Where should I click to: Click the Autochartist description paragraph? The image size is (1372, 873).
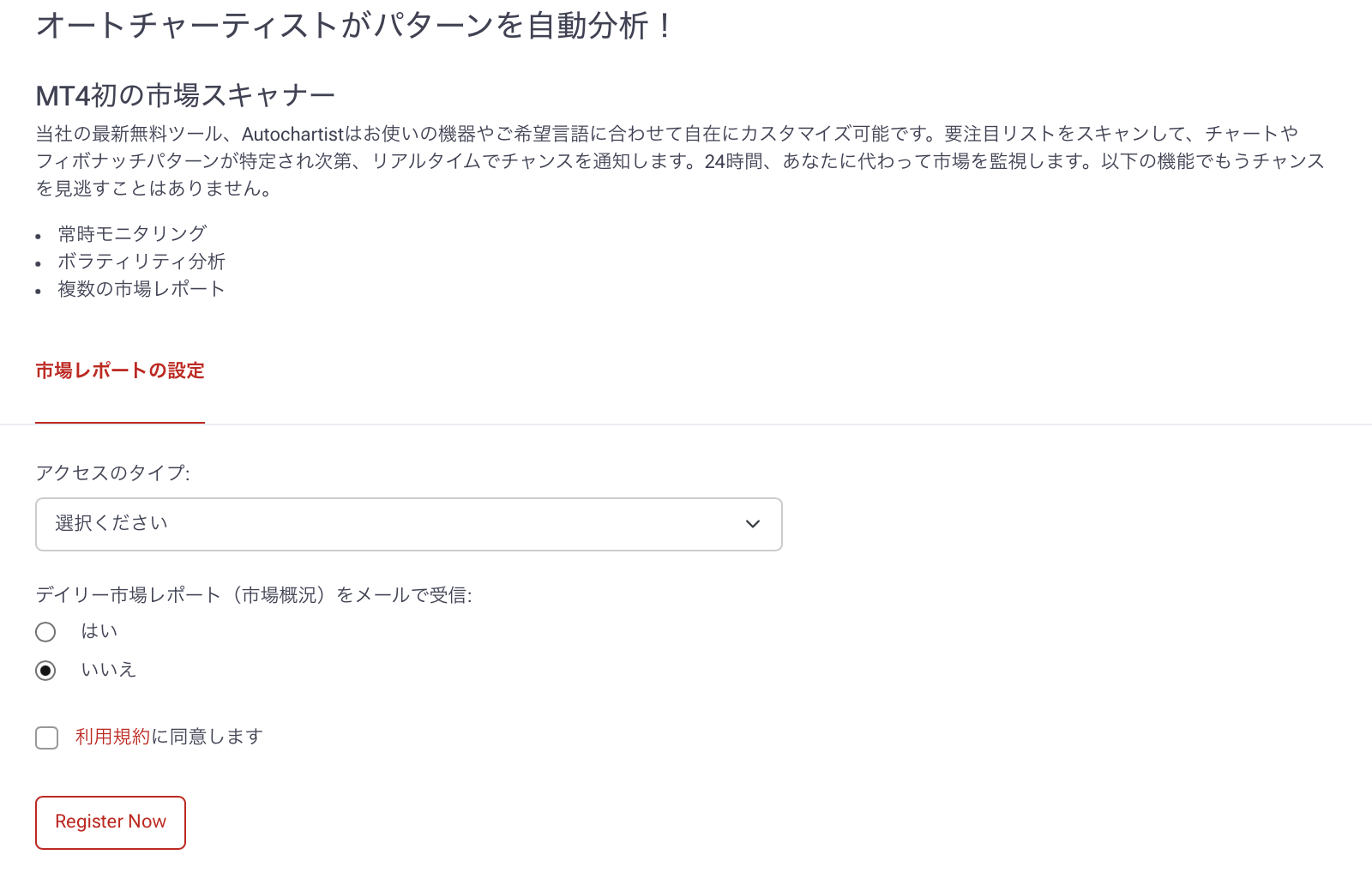click(679, 161)
